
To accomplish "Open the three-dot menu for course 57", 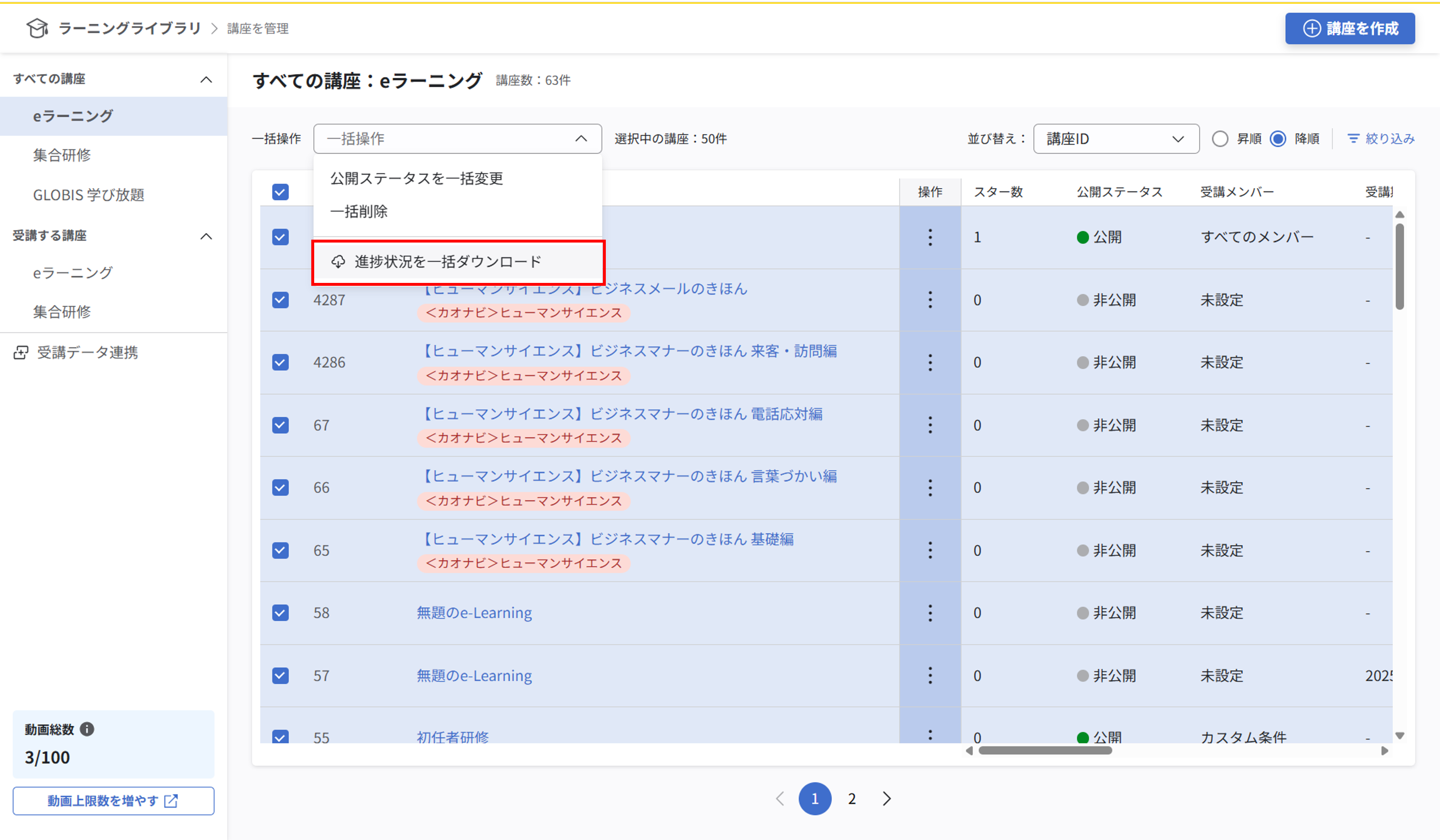I will (930, 675).
